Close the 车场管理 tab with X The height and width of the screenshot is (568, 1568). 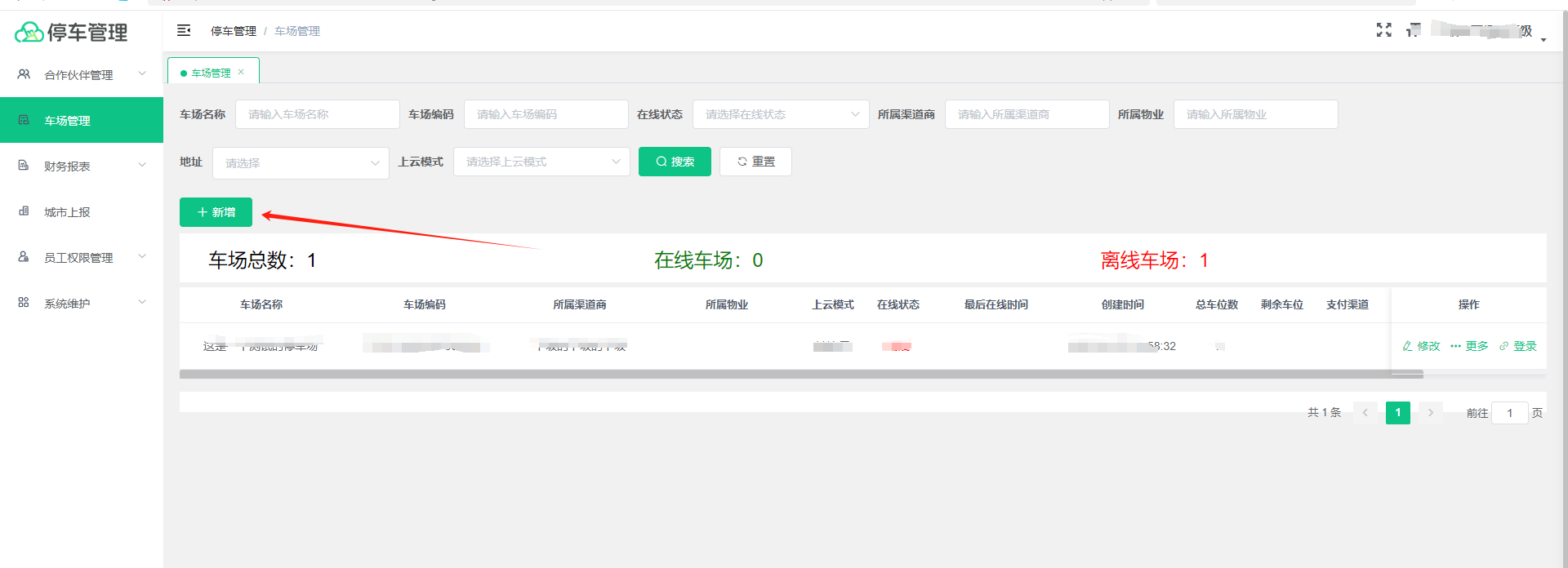(x=241, y=72)
